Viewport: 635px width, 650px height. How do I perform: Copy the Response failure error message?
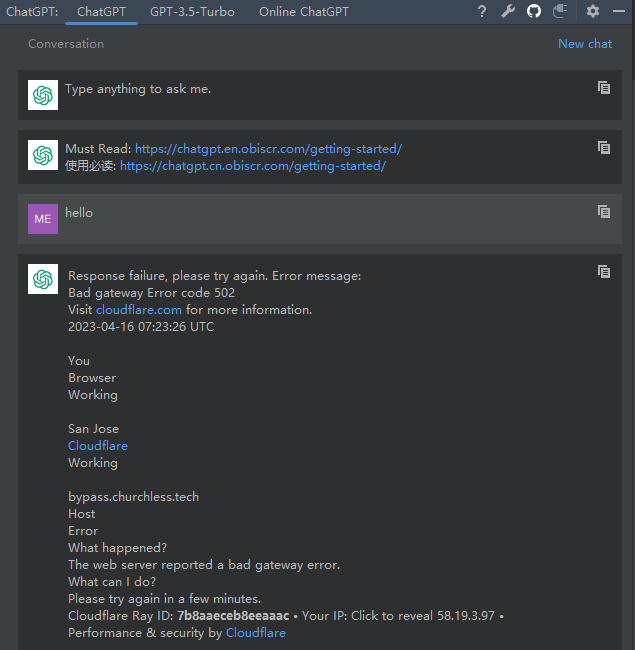(604, 272)
